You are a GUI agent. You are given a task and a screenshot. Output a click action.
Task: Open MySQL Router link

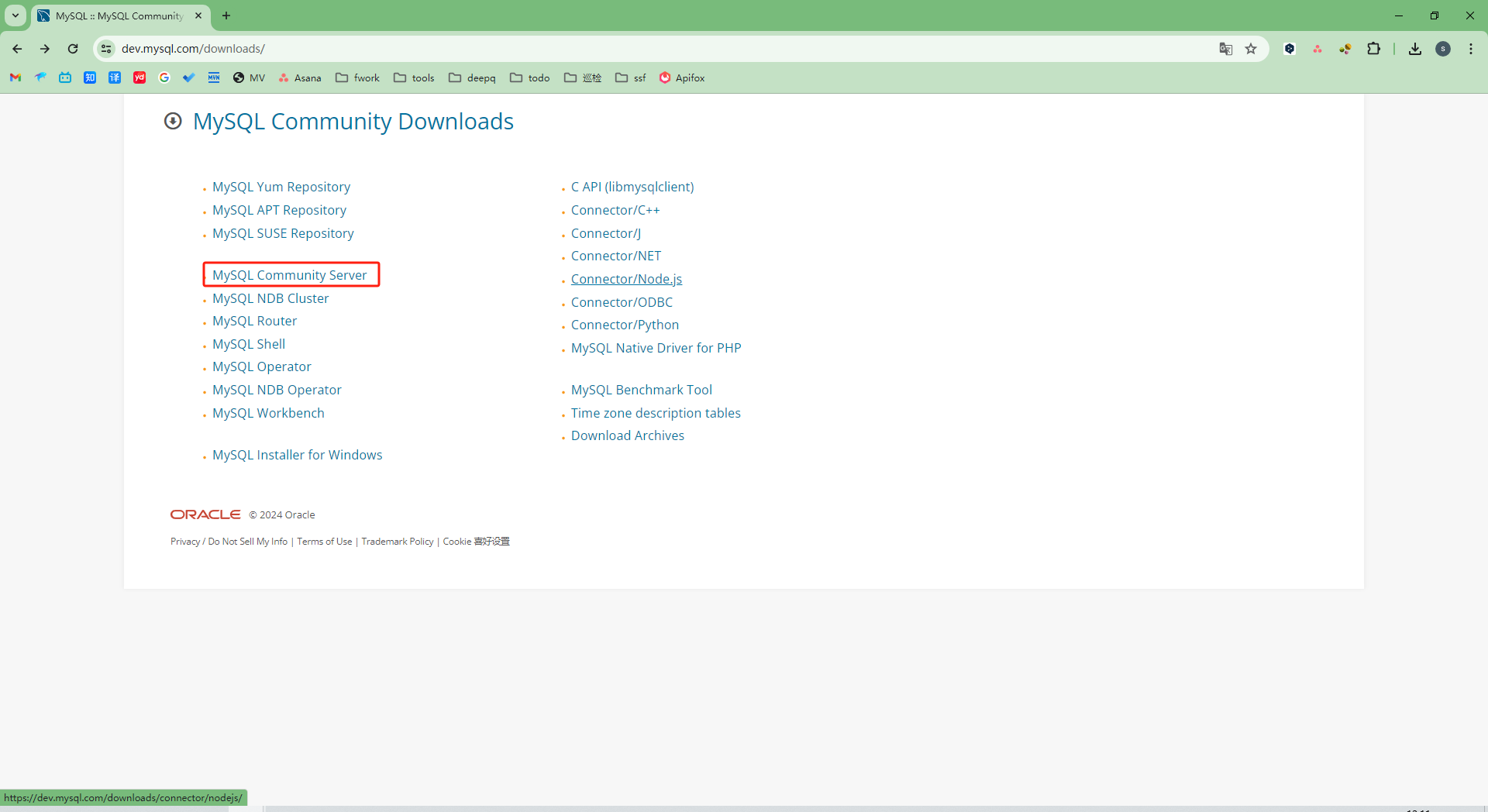tap(254, 321)
